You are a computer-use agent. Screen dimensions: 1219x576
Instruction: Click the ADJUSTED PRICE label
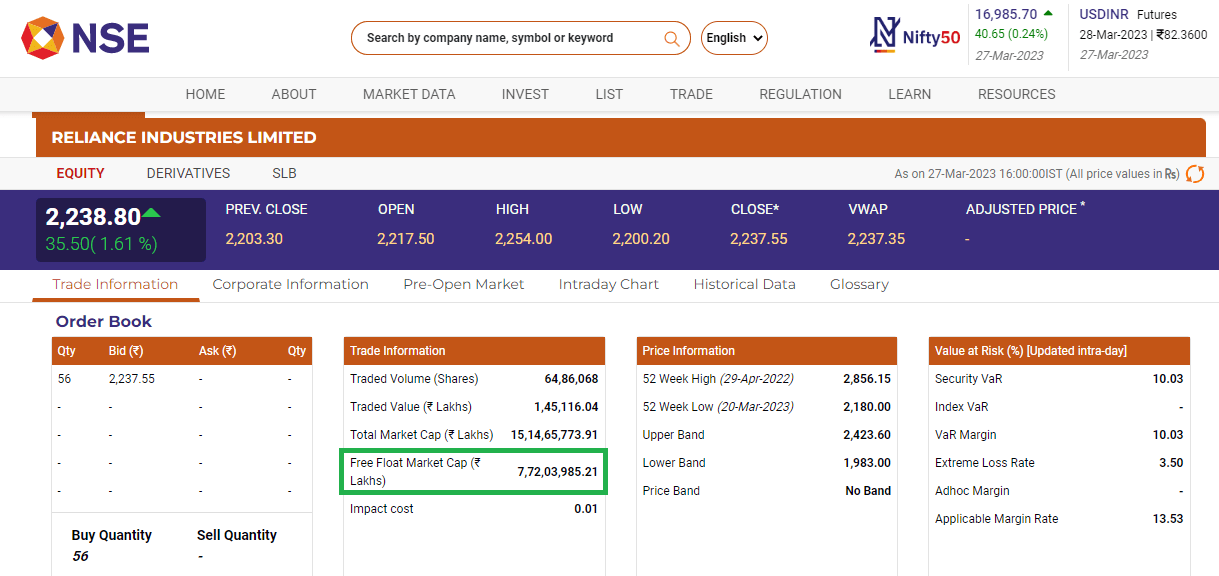(x=1021, y=209)
